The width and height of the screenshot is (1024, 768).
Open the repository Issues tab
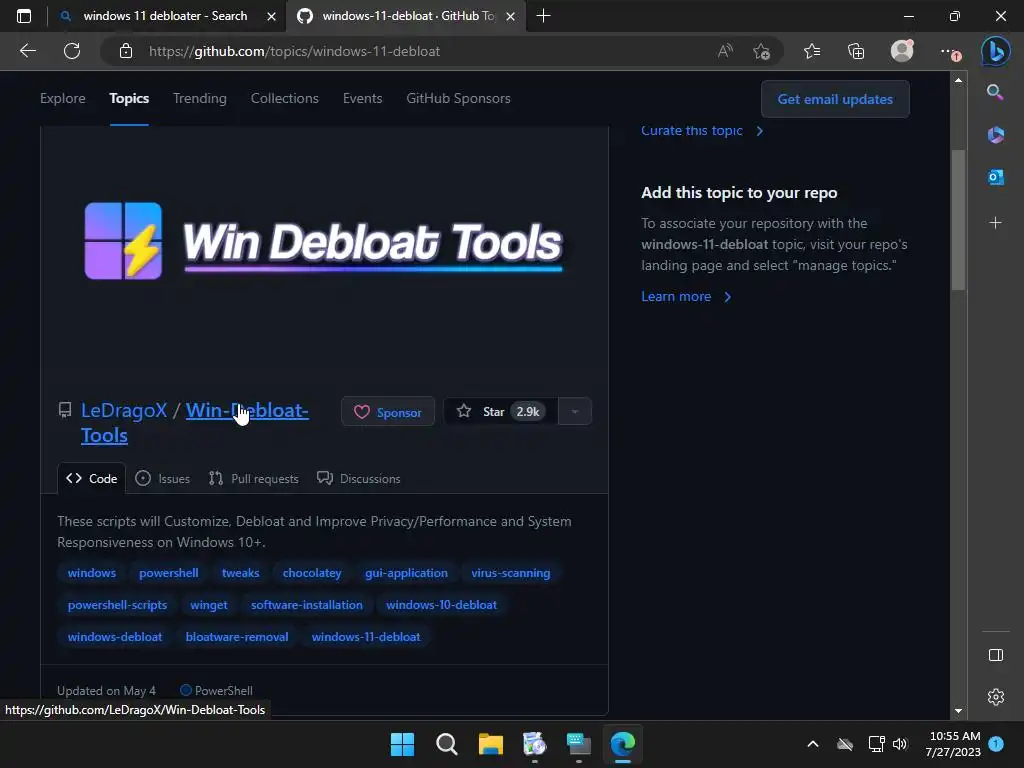coord(163,479)
